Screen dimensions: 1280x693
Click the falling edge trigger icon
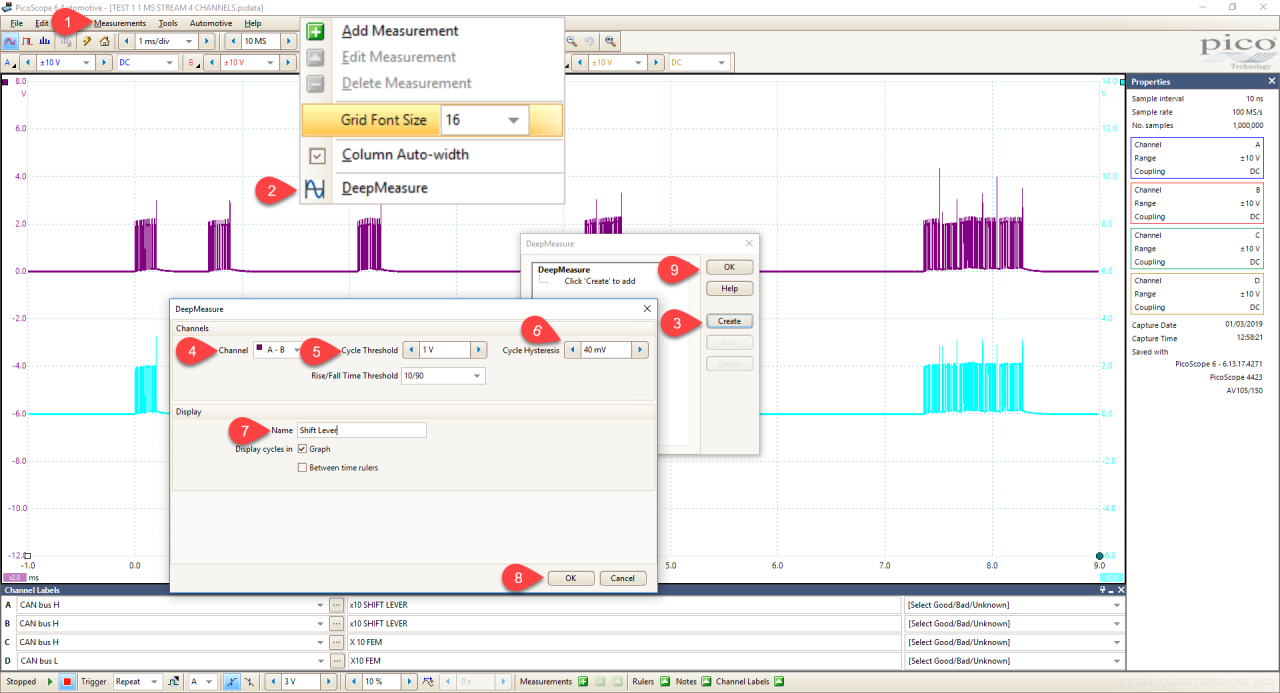coord(249,682)
